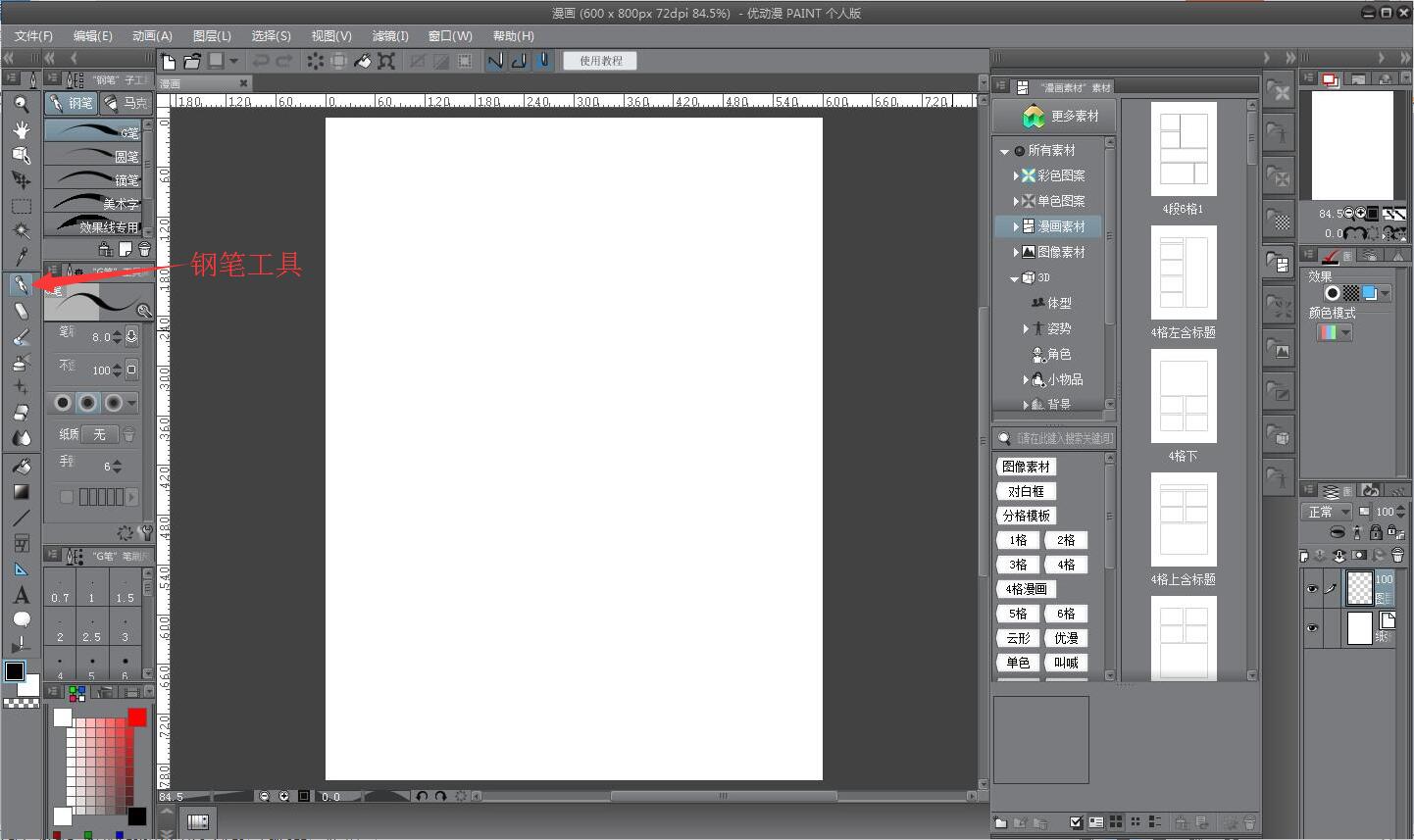Open the 颜色模式 dropdown
This screenshot has width=1414, height=840.
pyautogui.click(x=1335, y=332)
